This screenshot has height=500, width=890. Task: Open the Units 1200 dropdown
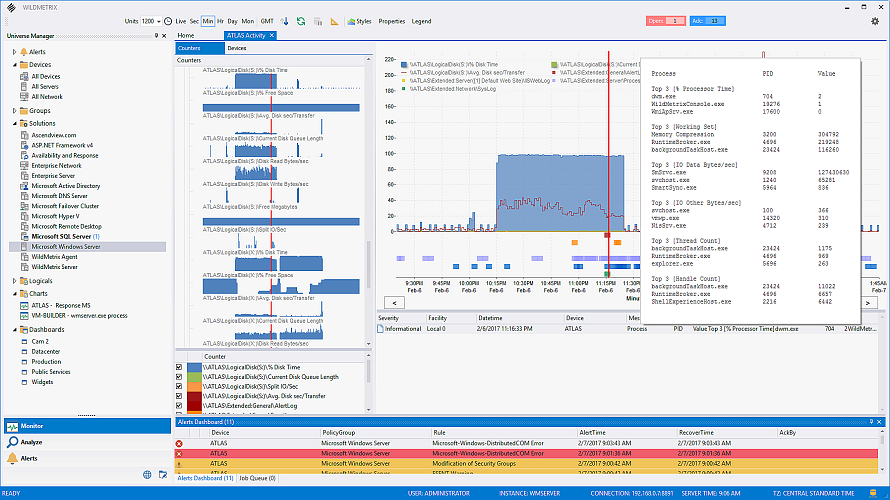(x=151, y=21)
